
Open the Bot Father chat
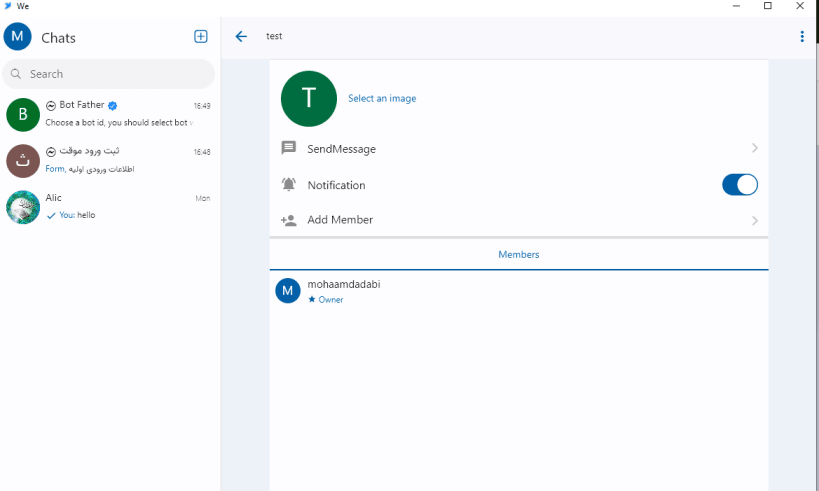pos(109,114)
